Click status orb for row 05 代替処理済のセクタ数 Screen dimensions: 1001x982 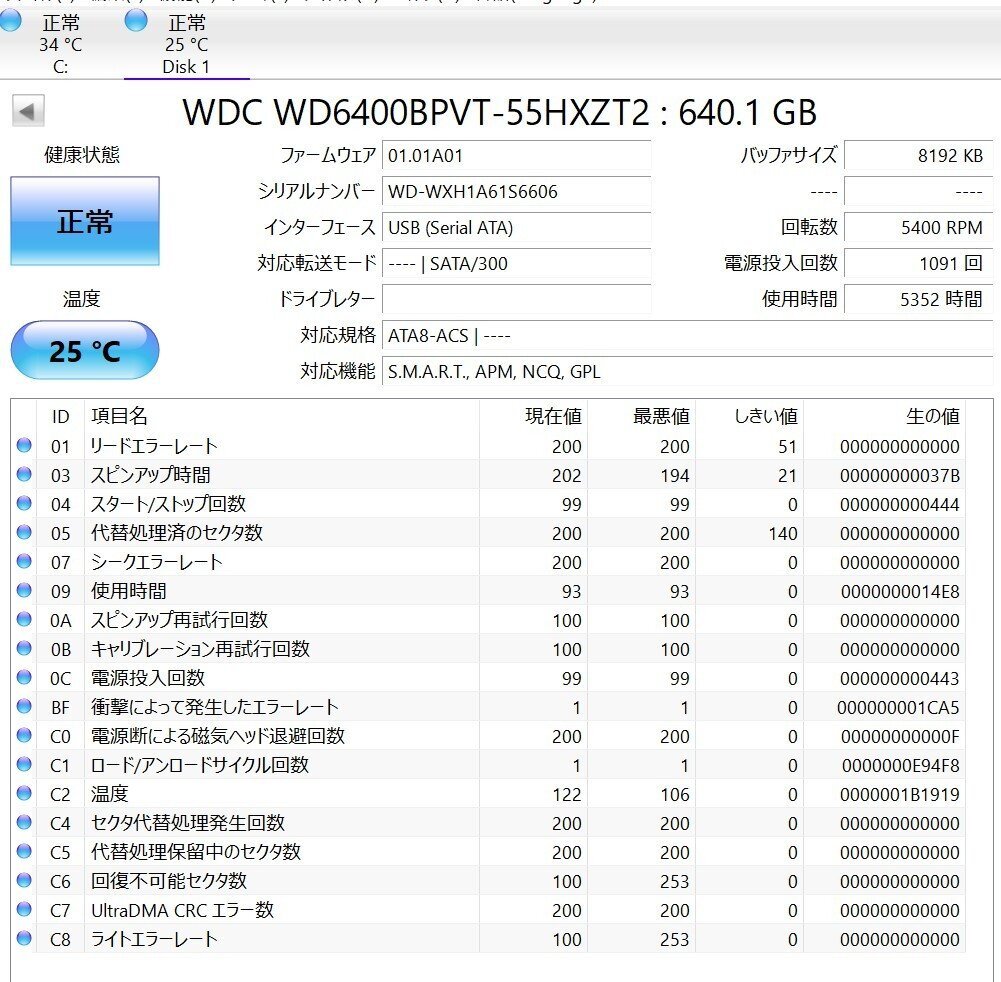pos(24,532)
